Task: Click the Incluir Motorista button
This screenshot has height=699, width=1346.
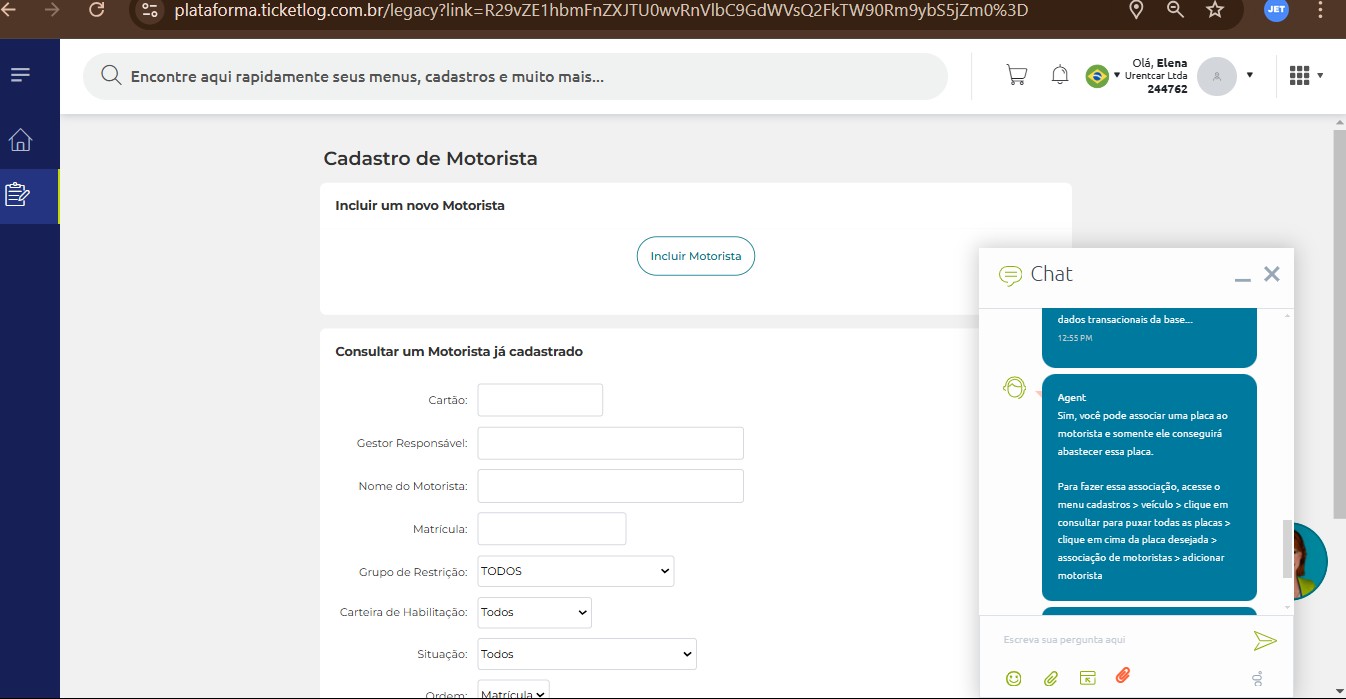Action: pyautogui.click(x=696, y=256)
